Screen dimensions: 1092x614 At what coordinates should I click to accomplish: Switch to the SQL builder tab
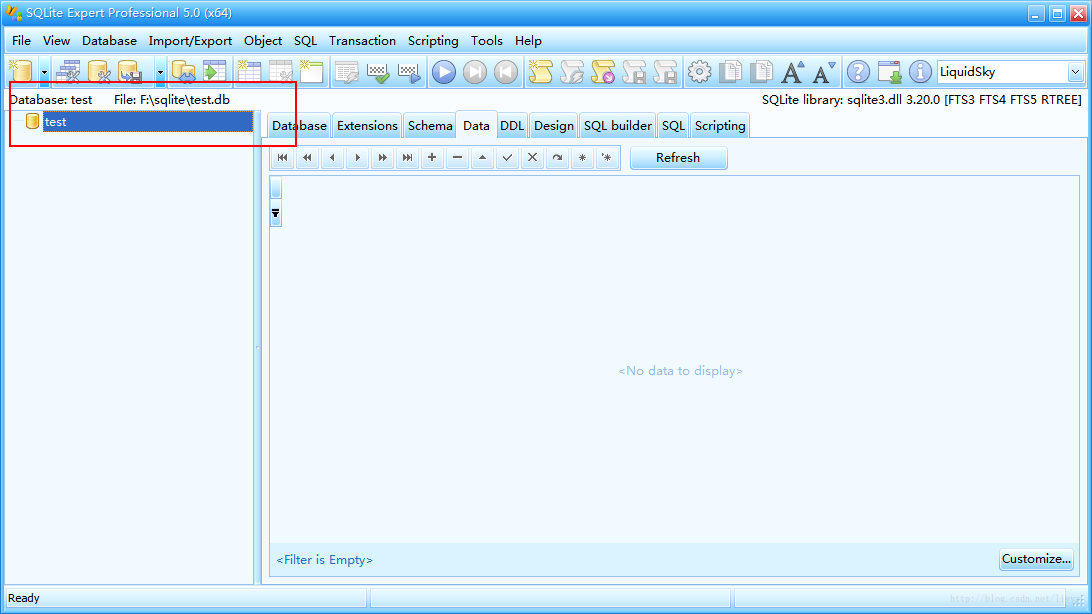[x=618, y=126]
